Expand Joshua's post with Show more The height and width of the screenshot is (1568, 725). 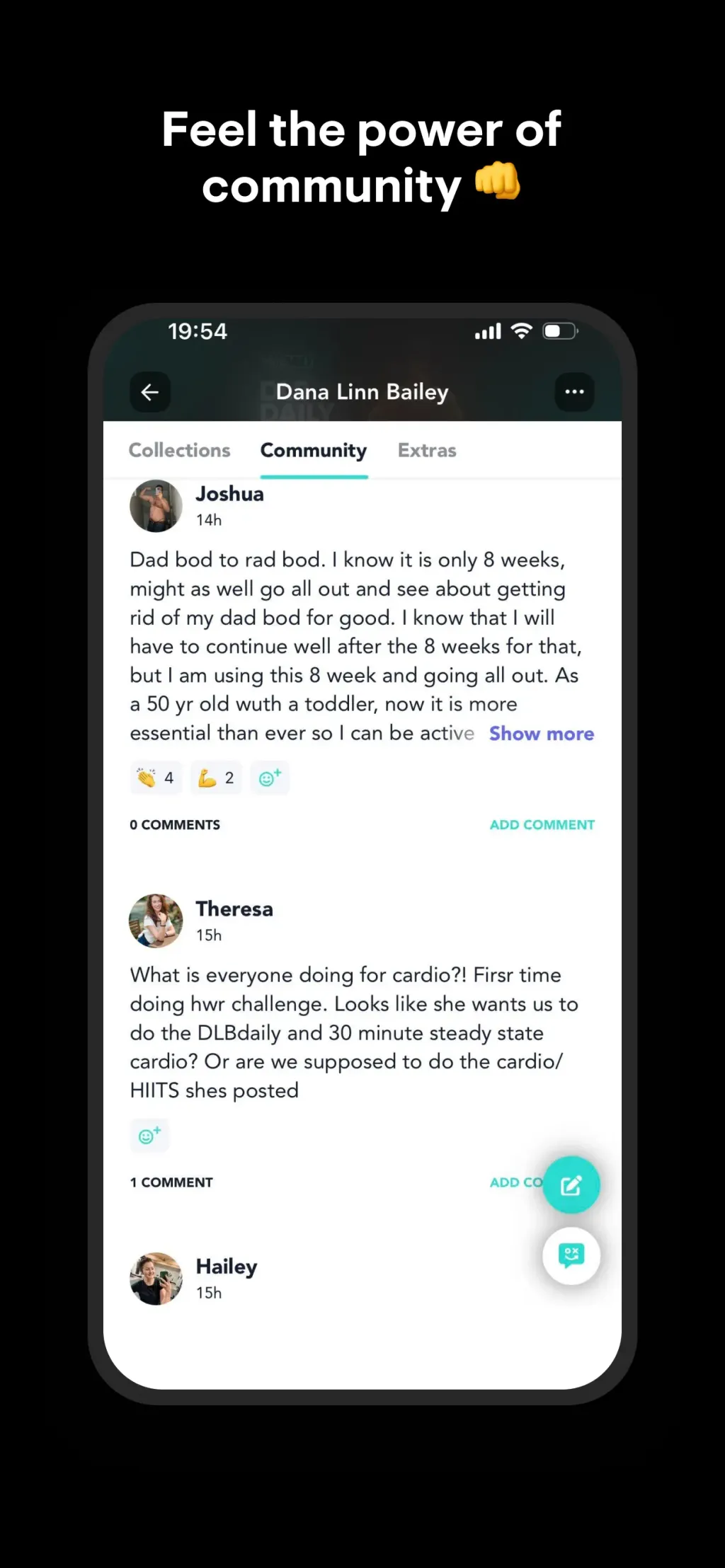tap(542, 734)
